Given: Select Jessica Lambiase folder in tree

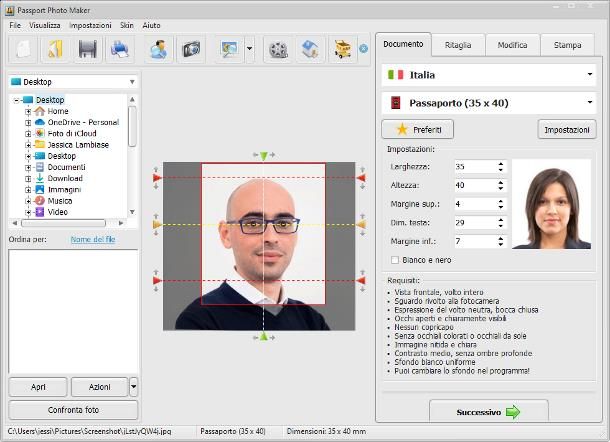Looking at the screenshot, I should coord(78,145).
